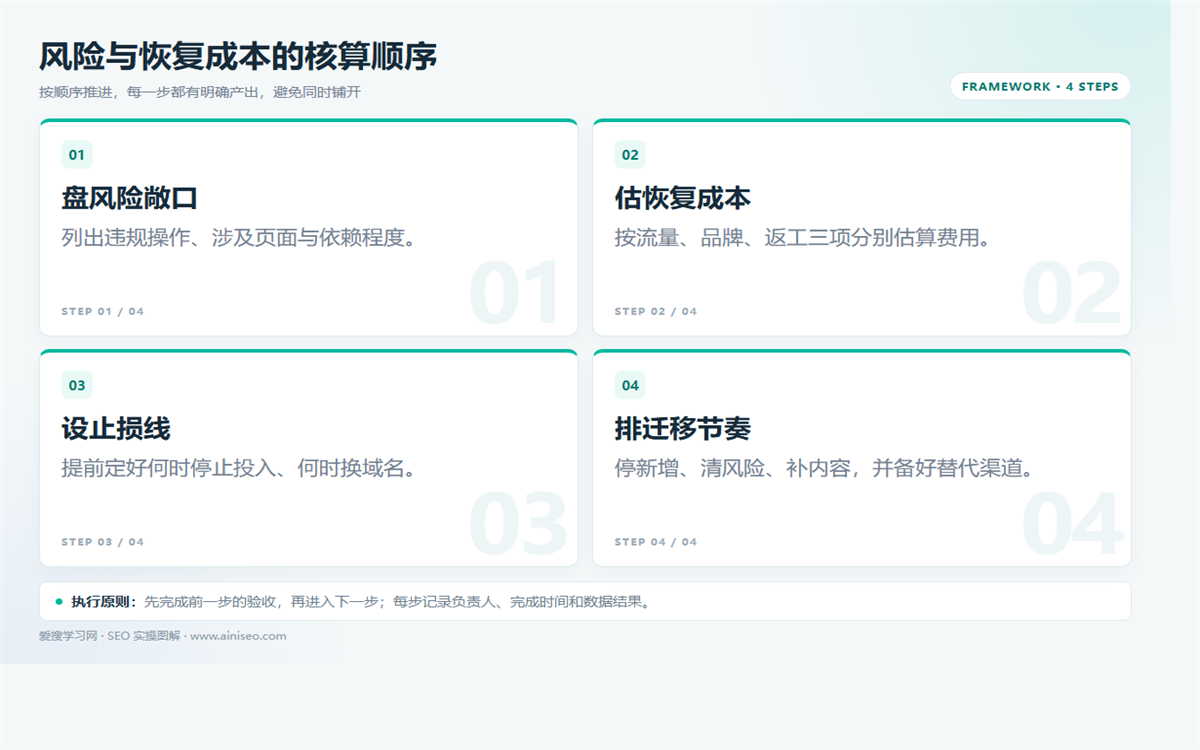This screenshot has height=750, width=1200.
Task: Click the STEP 02 / 04 label
Action: pos(656,312)
